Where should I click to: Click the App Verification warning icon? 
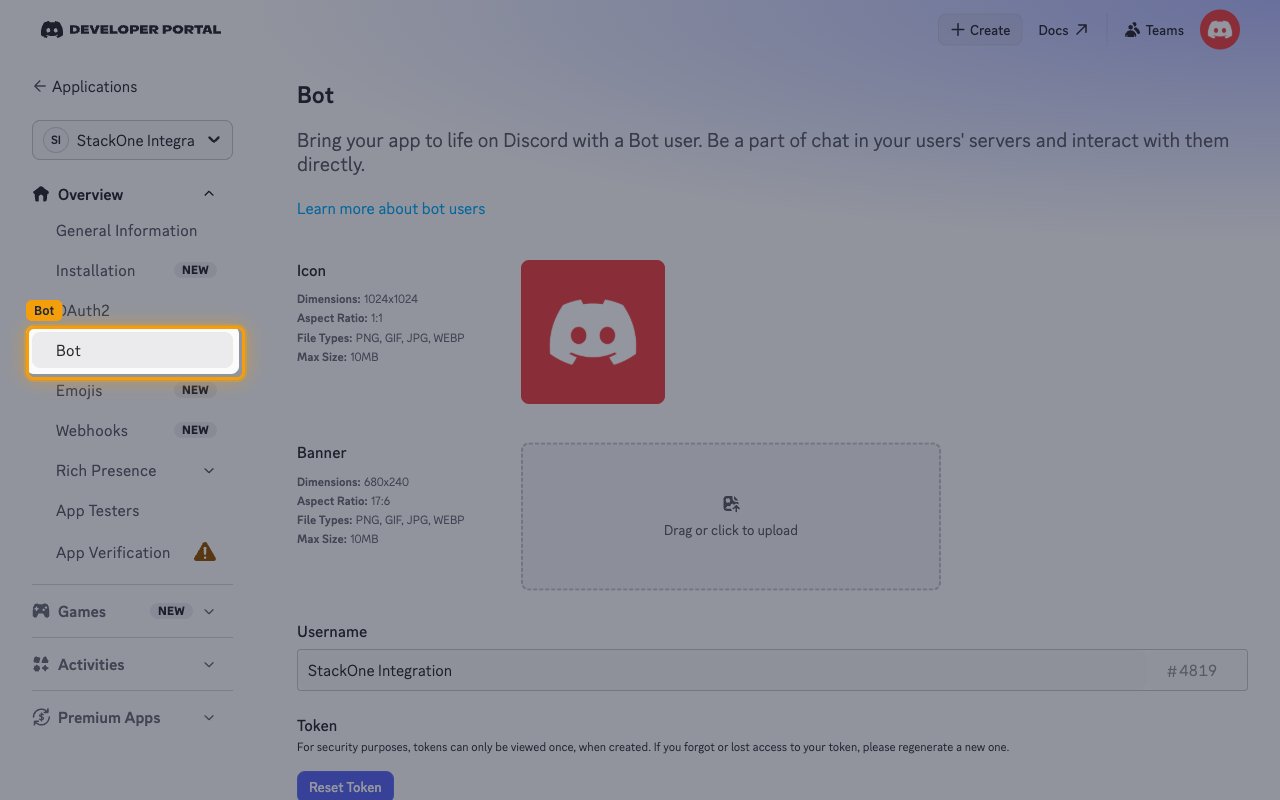[x=205, y=551]
